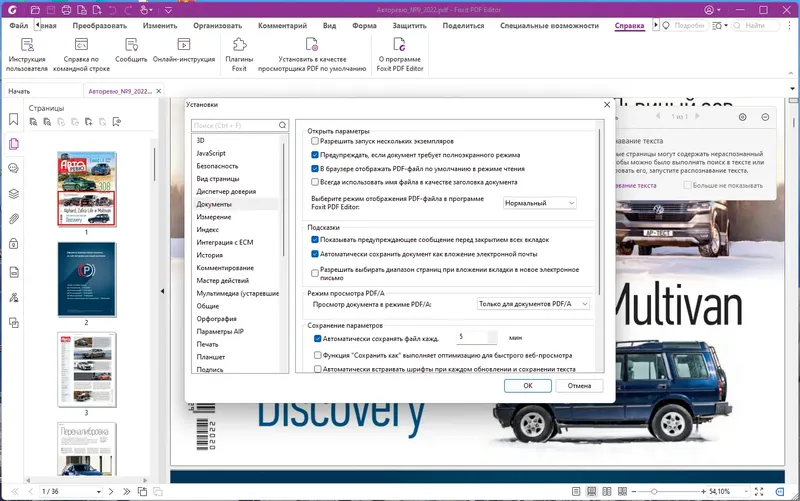Image resolution: width=800 pixels, height=501 pixels.
Task: Close the Авторевю_N9_2022 document tab
Action: (x=159, y=91)
